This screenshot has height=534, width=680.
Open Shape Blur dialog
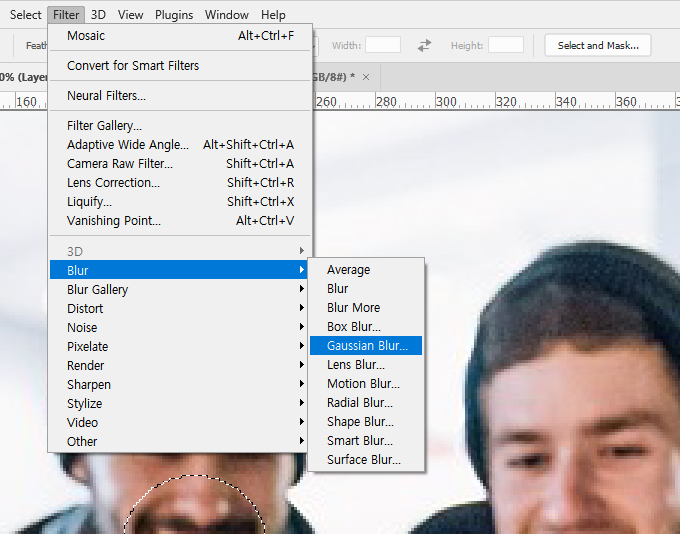(x=366, y=422)
